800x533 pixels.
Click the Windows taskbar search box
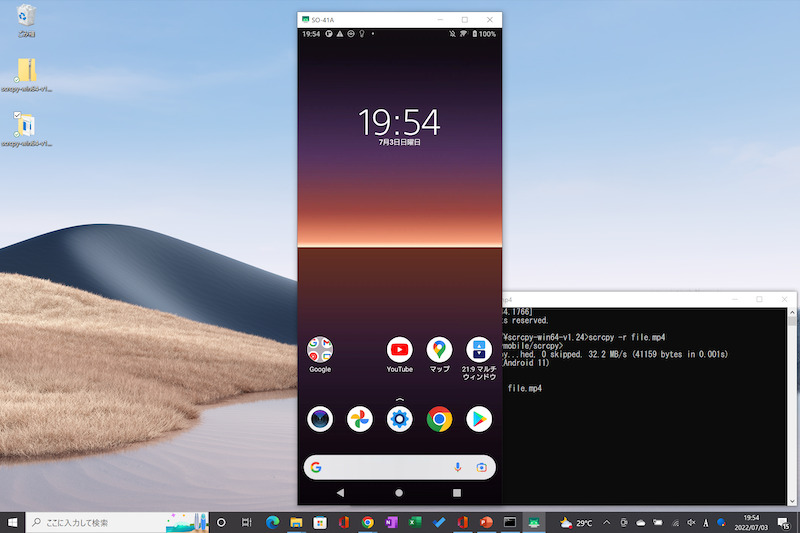pos(110,522)
